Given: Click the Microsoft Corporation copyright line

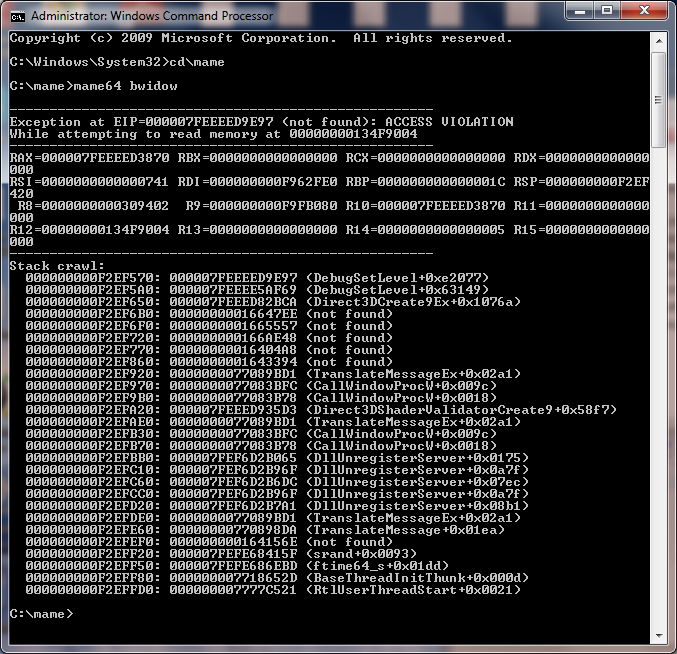Looking at the screenshot, I should [x=260, y=38].
